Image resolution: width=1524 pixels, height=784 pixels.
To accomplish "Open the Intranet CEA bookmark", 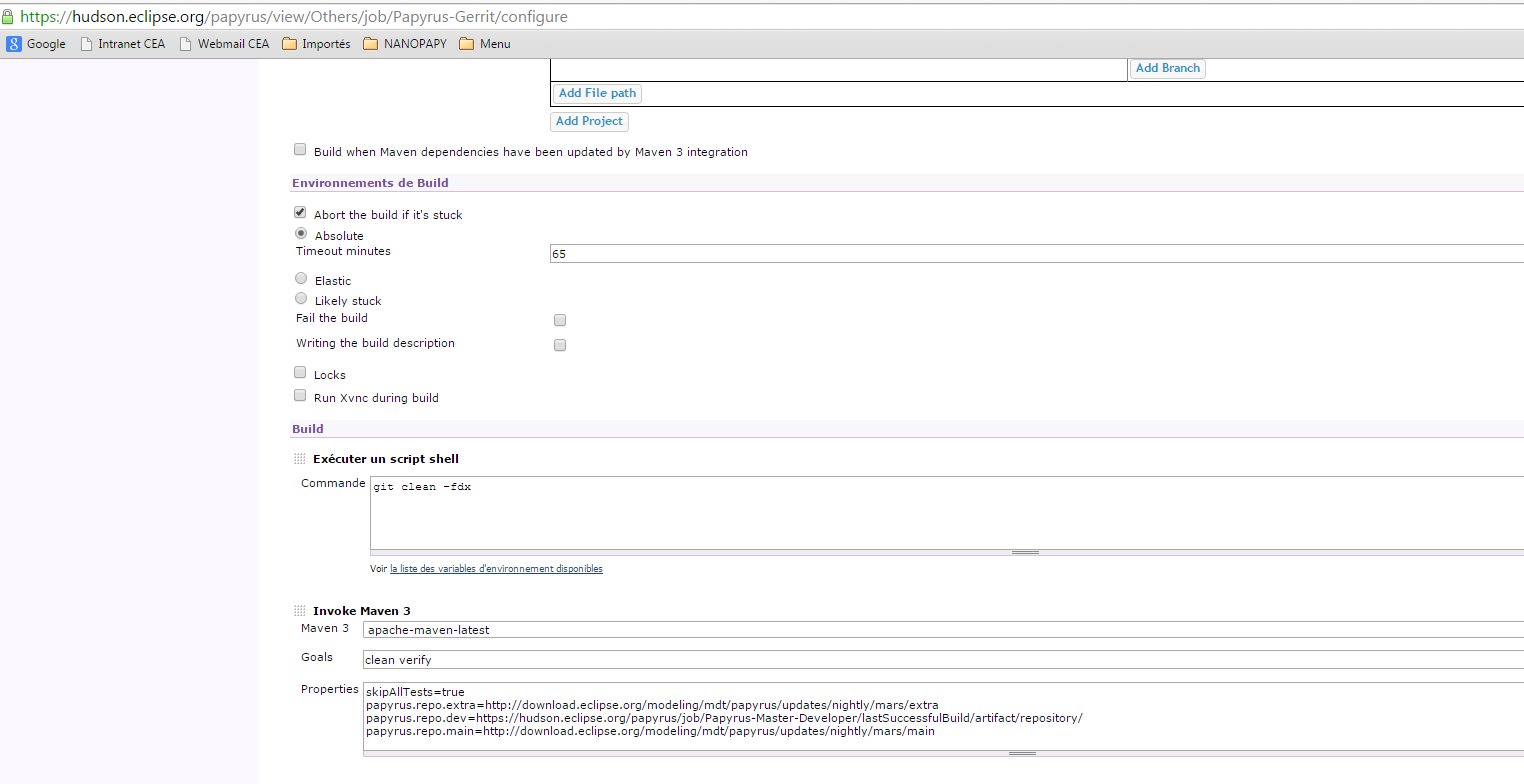I will point(122,44).
